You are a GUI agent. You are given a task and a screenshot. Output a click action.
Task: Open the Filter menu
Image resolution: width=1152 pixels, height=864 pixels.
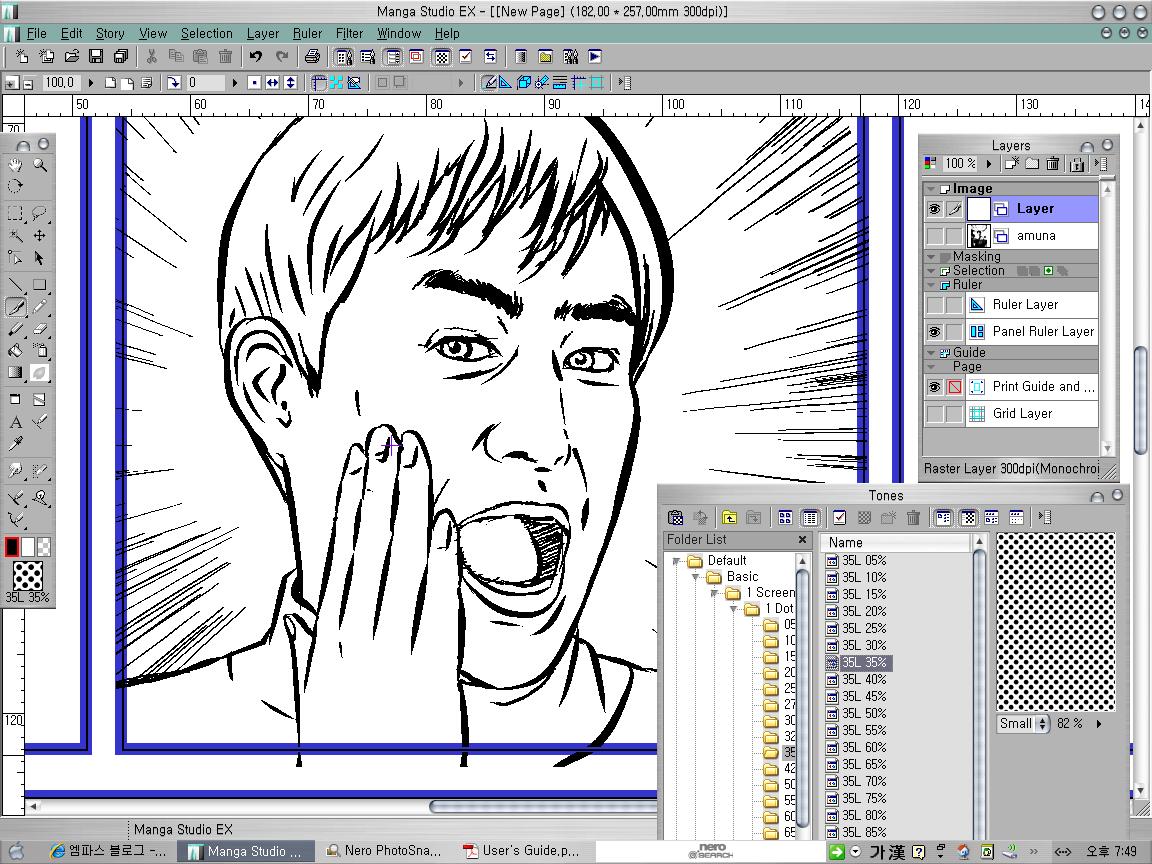(349, 33)
